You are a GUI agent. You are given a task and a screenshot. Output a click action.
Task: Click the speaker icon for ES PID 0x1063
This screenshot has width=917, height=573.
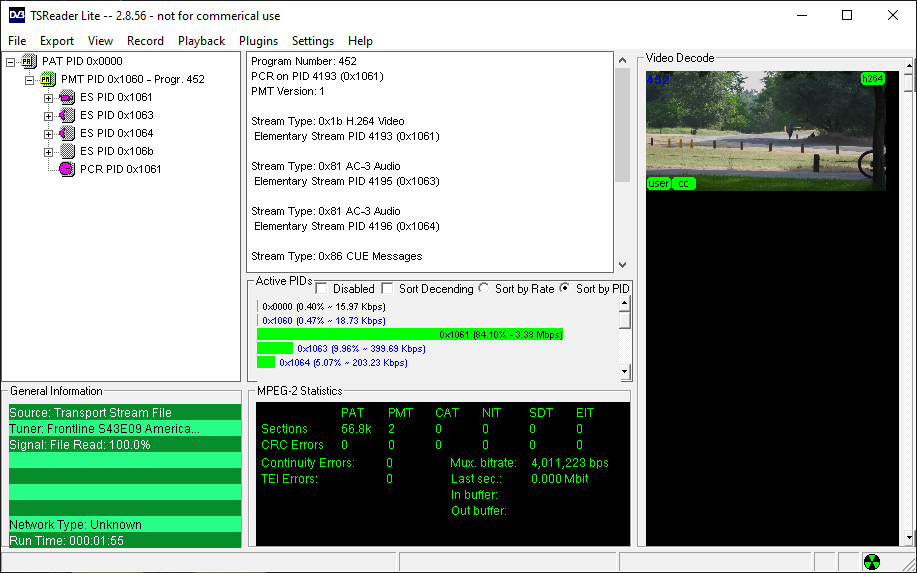click(66, 115)
